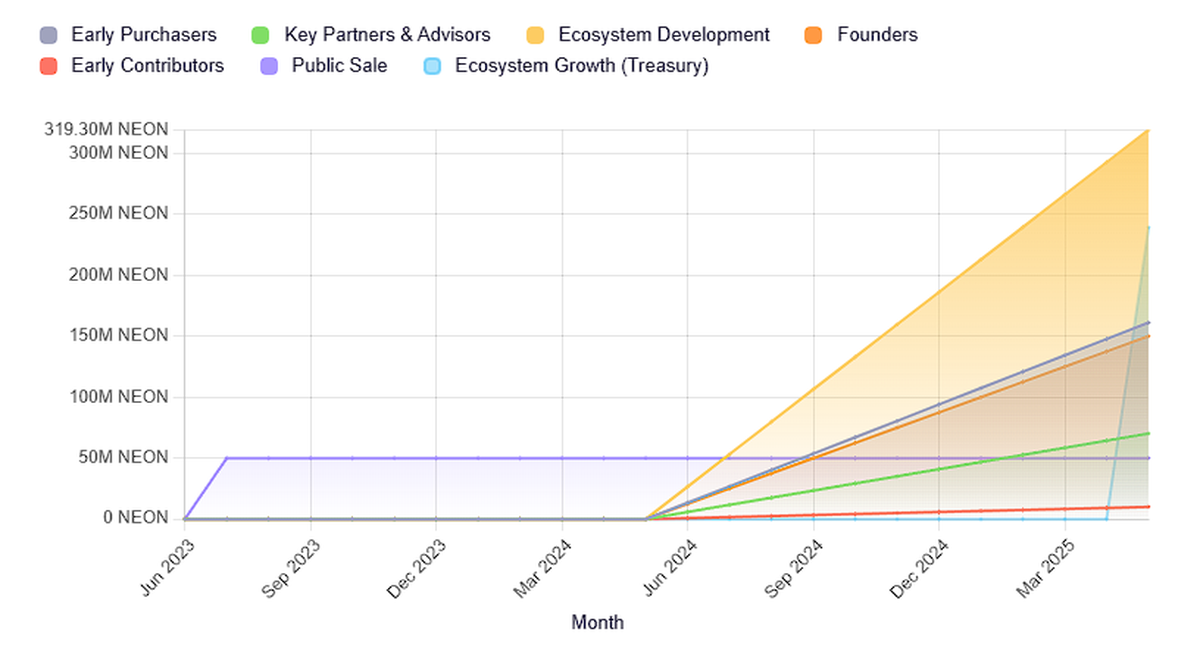This screenshot has height=660, width=1200.
Task: Click the Ecosystem Development line's final peak point
Action: tap(1148, 130)
